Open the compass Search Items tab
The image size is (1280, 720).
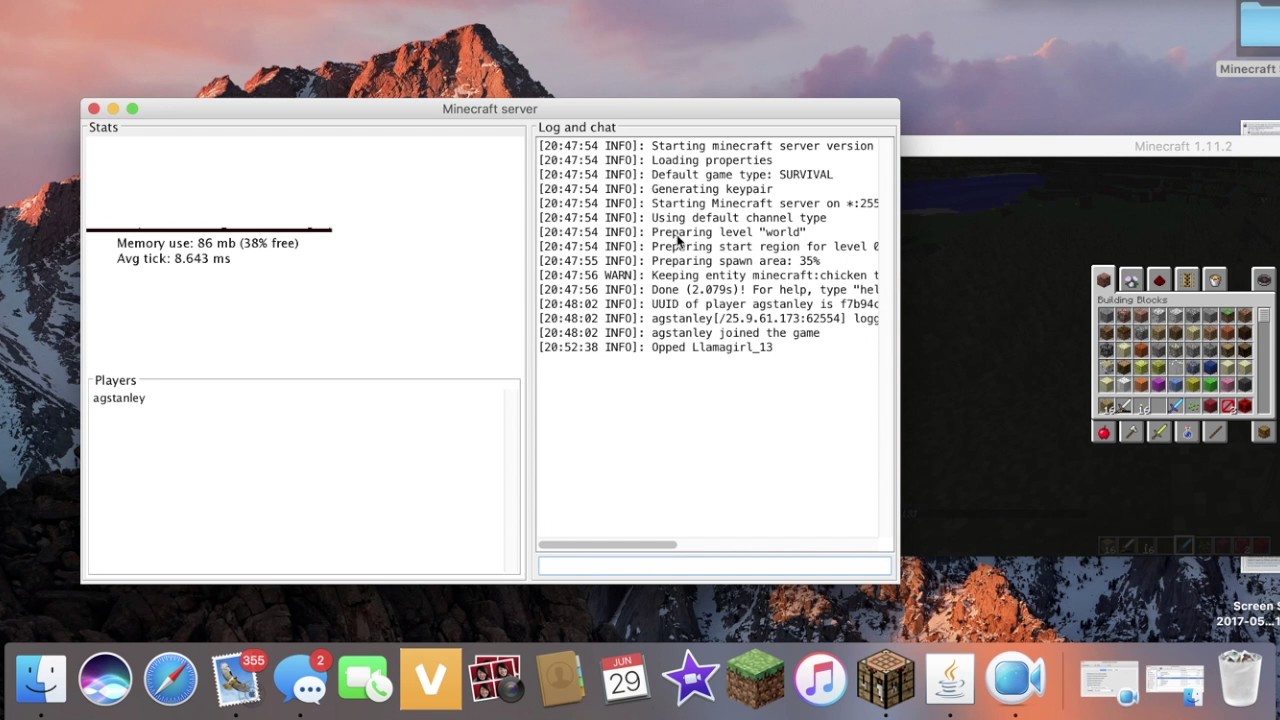click(1263, 280)
